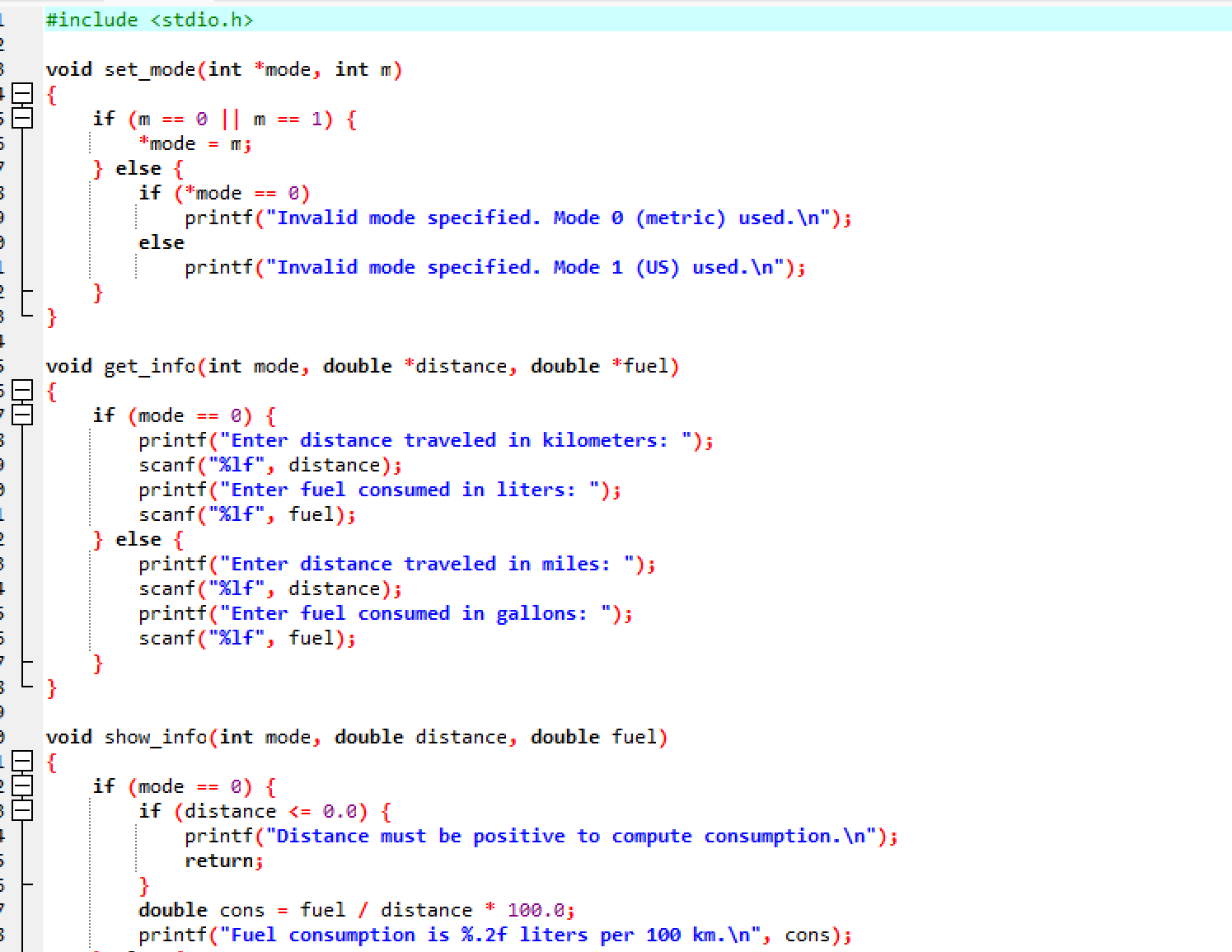This screenshot has width=1232, height=952.
Task: Click the "if (distance <= 0.0) {" line
Action: tap(265, 811)
